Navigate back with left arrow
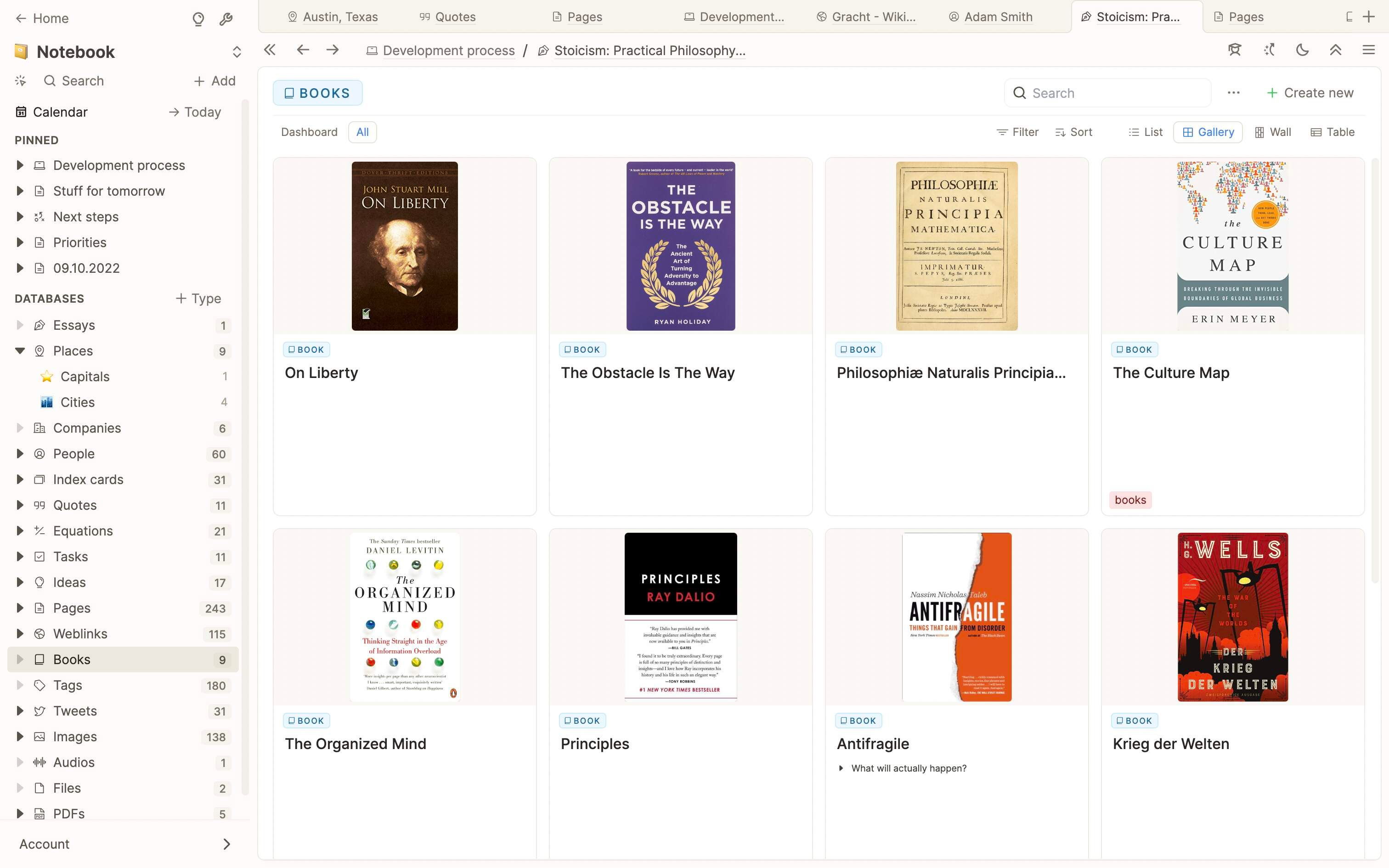 point(303,51)
